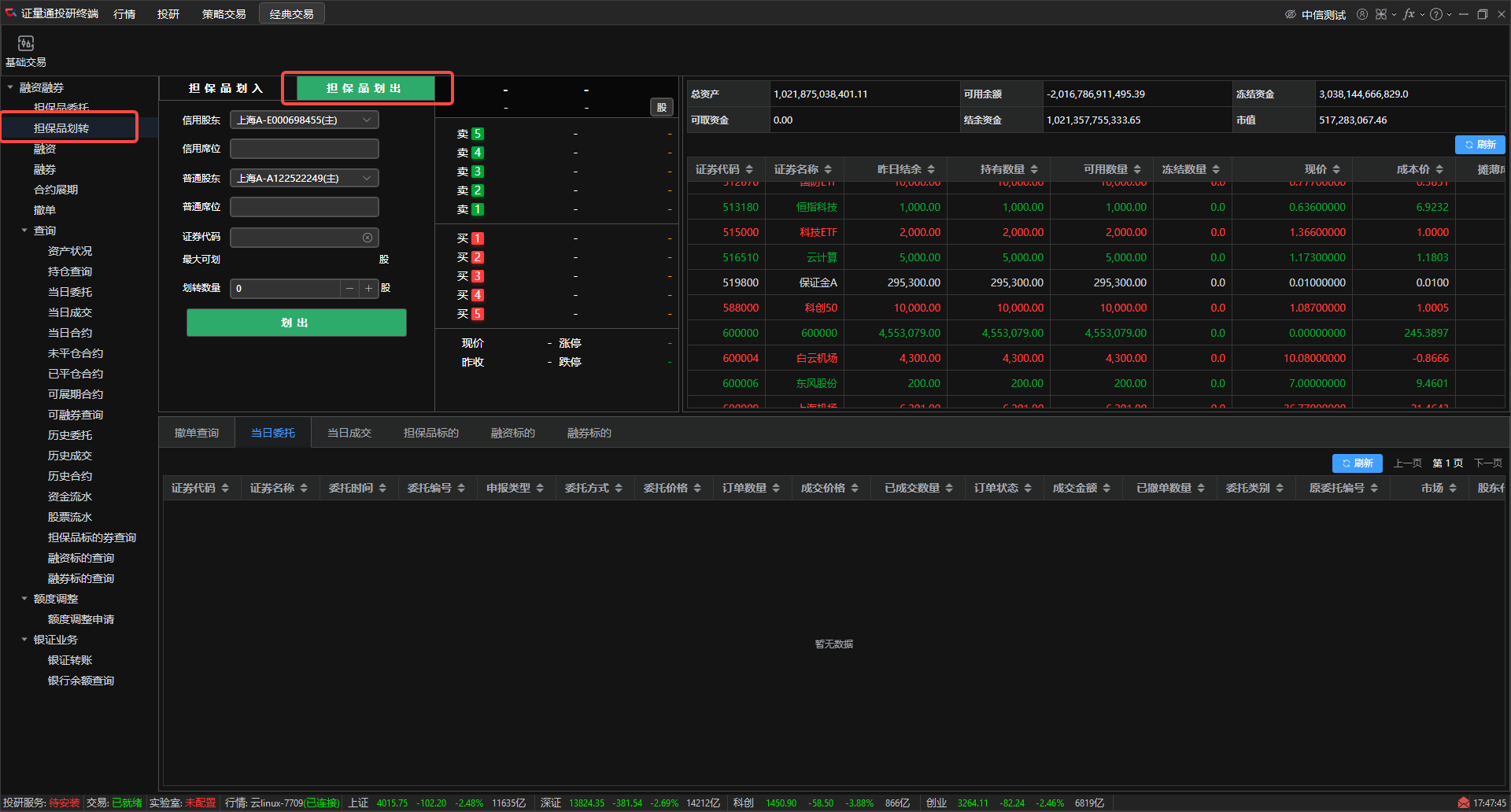Image resolution: width=1511 pixels, height=812 pixels.
Task: Increase 划转数量 with the plus button
Action: coord(368,289)
